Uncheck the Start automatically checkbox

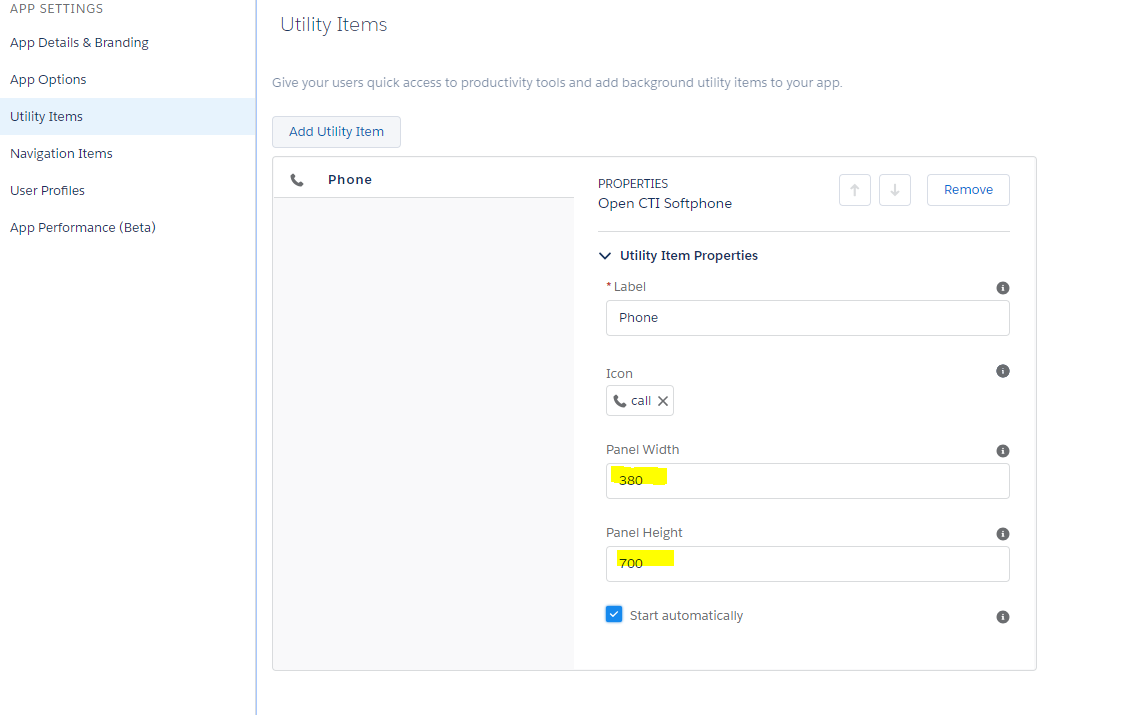[x=614, y=614]
